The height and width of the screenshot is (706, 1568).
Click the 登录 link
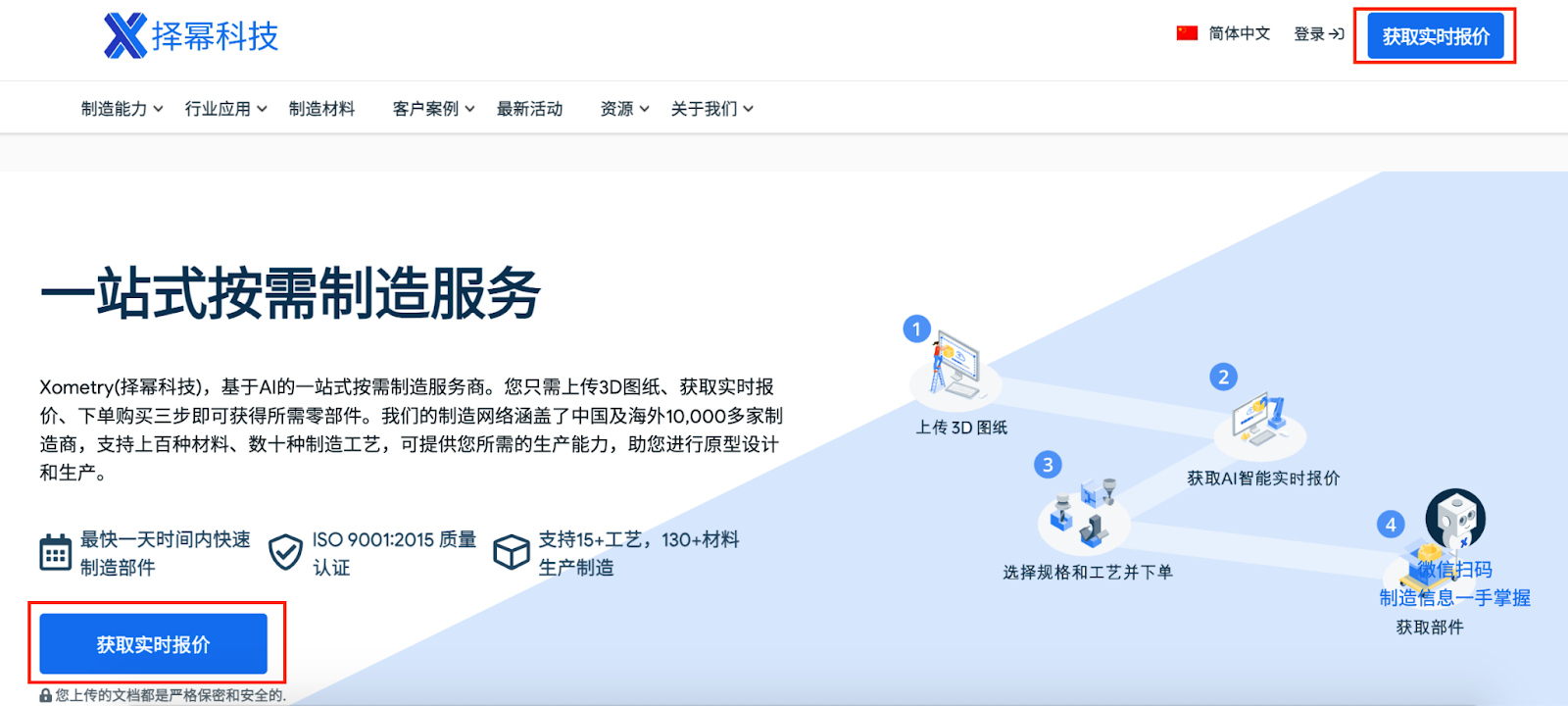tap(1319, 34)
